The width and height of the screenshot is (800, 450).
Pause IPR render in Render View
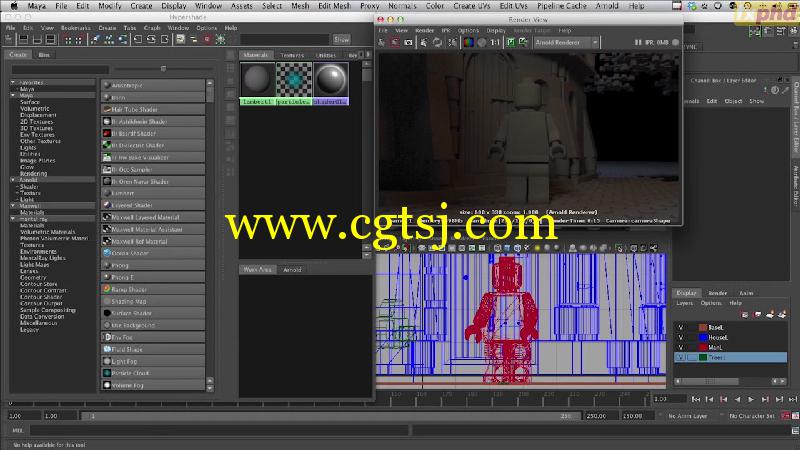pyautogui.click(x=638, y=42)
